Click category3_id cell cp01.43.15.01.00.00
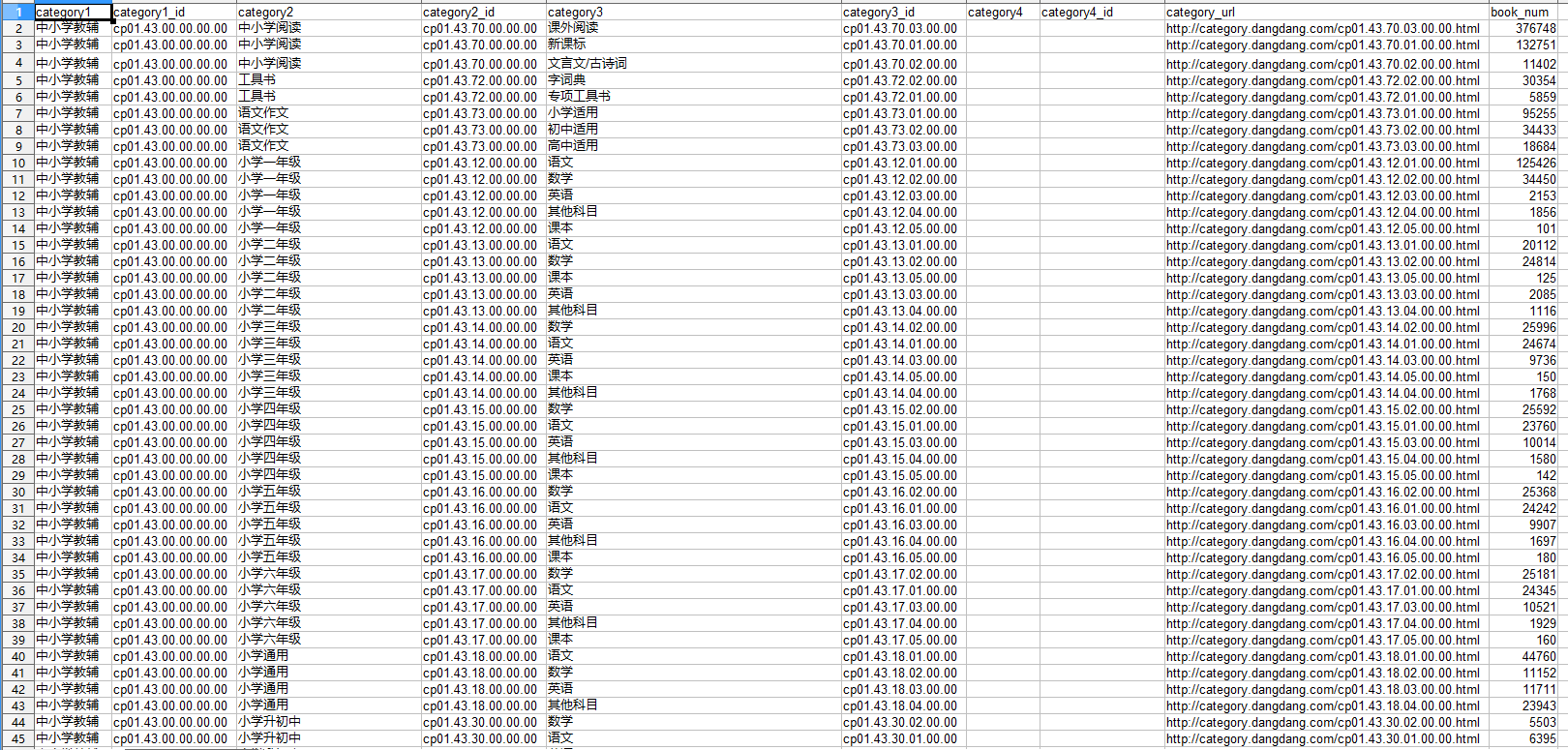1568x750 pixels. (x=904, y=426)
